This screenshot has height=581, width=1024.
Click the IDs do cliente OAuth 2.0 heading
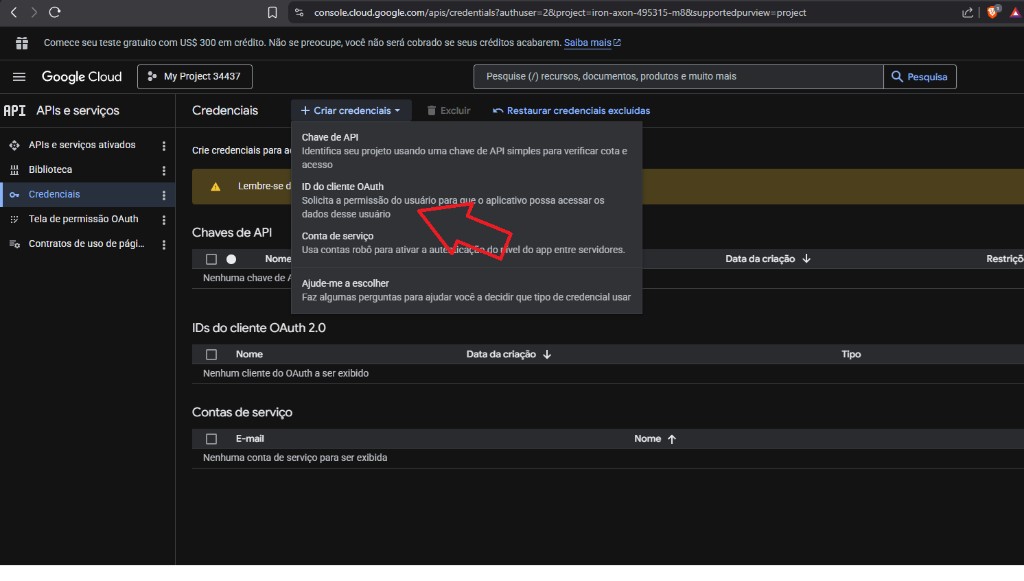coord(259,328)
